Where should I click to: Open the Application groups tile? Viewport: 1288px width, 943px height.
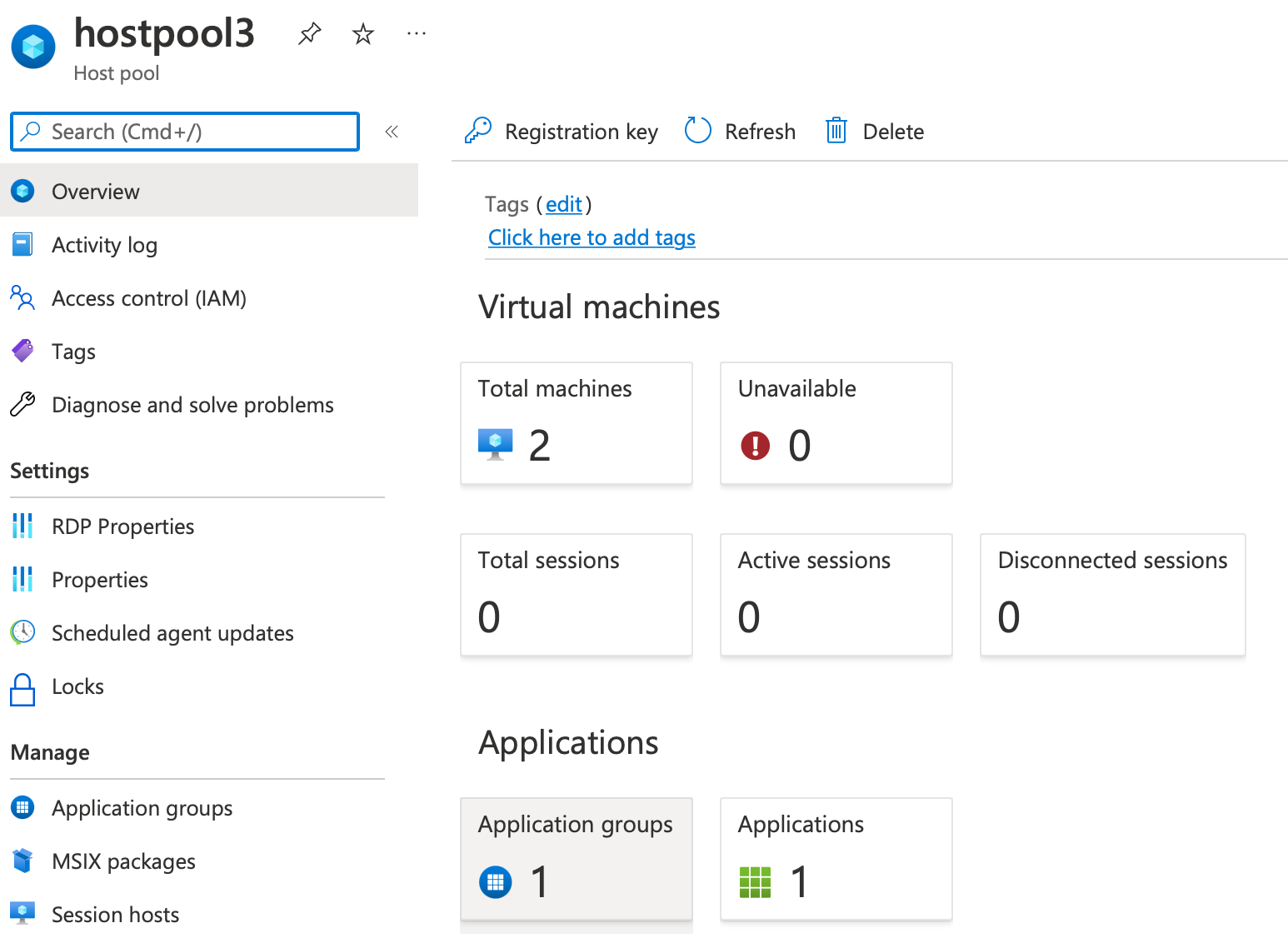click(x=577, y=859)
